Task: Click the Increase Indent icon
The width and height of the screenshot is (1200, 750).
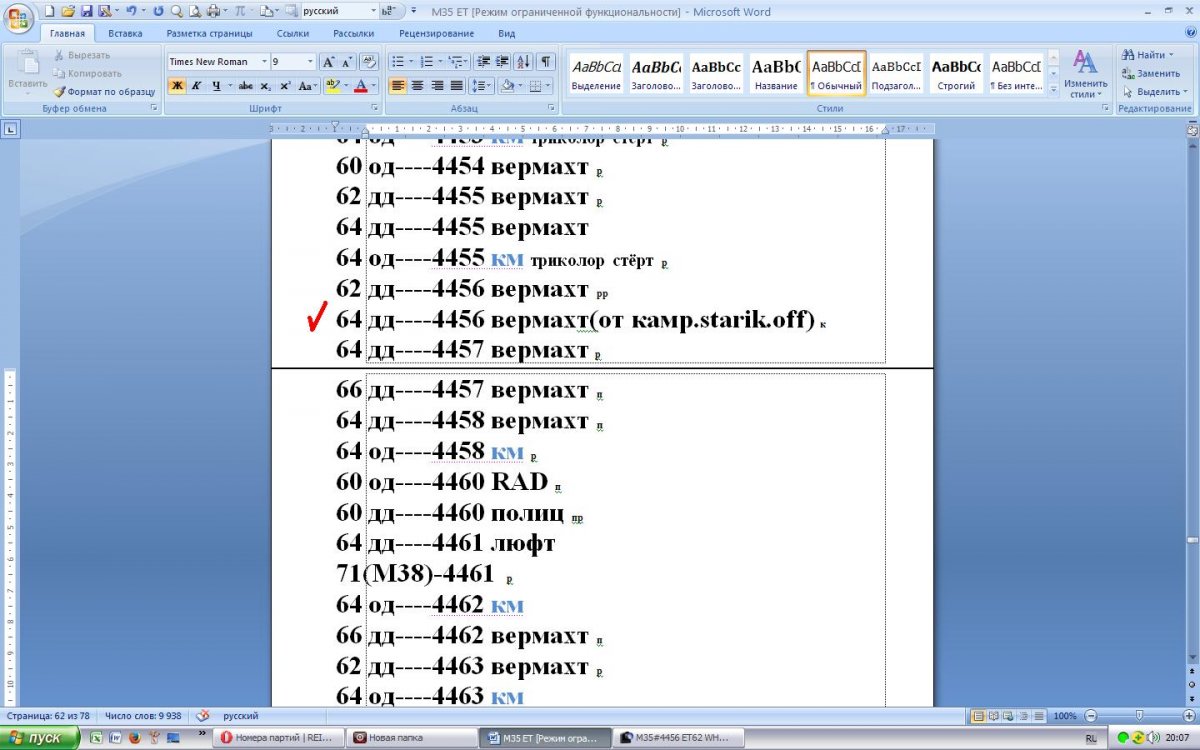Action: 503,61
